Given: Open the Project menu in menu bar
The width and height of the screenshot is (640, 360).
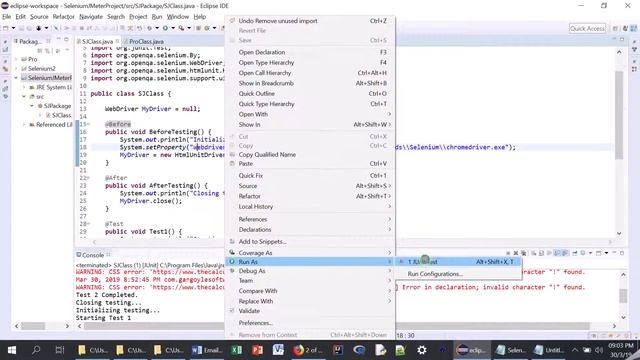Looking at the screenshot, I should (138, 17).
